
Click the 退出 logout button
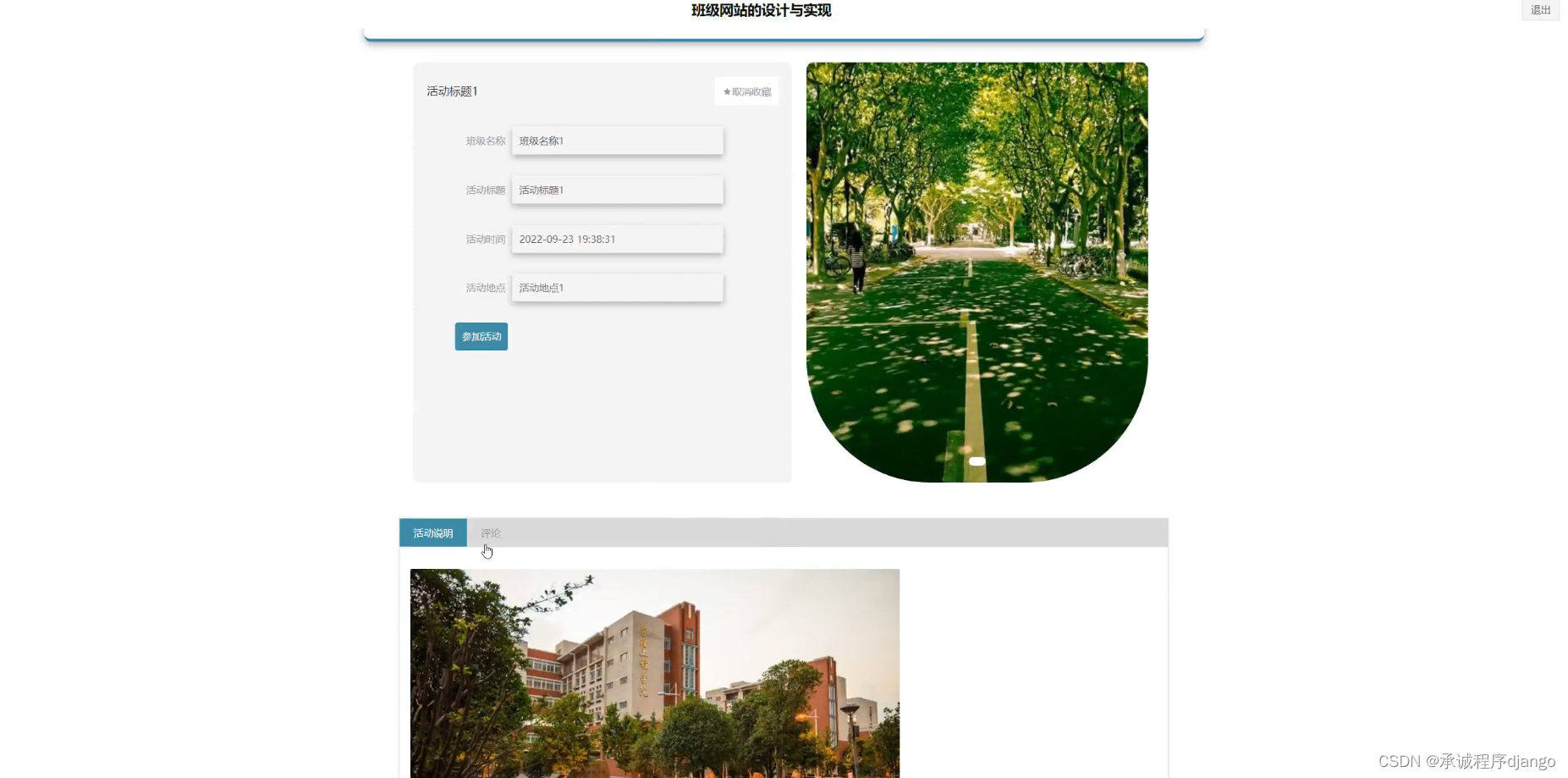click(x=1540, y=10)
